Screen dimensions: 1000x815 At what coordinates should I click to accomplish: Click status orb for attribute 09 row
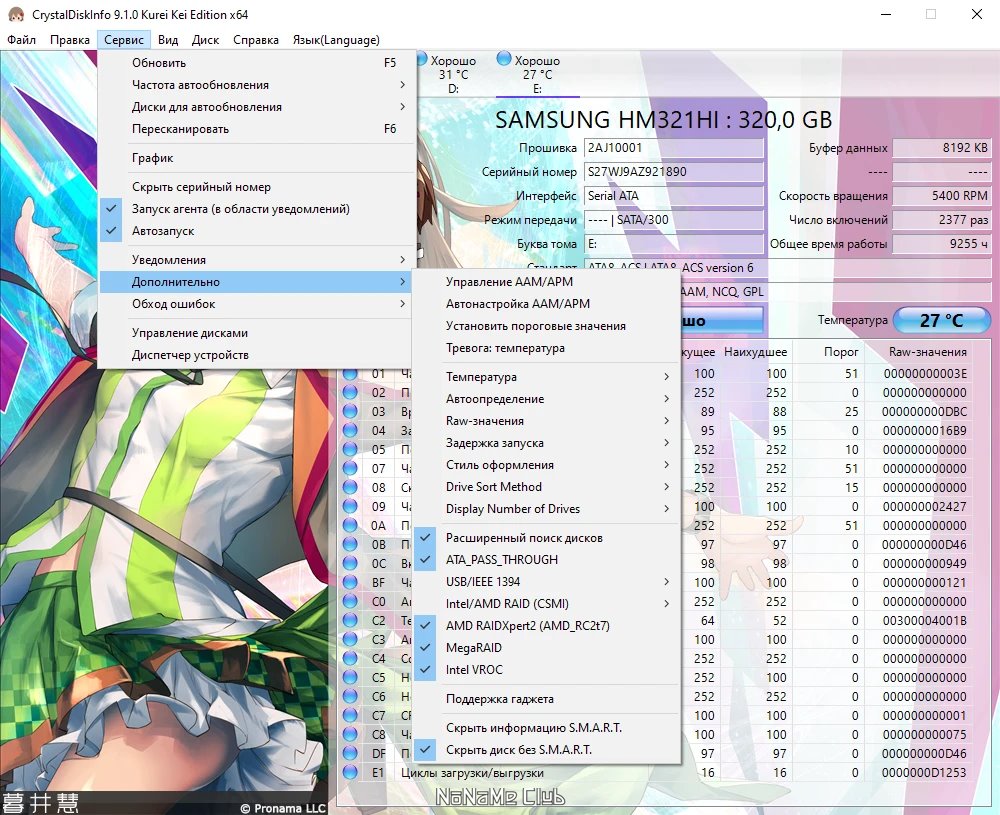click(350, 506)
